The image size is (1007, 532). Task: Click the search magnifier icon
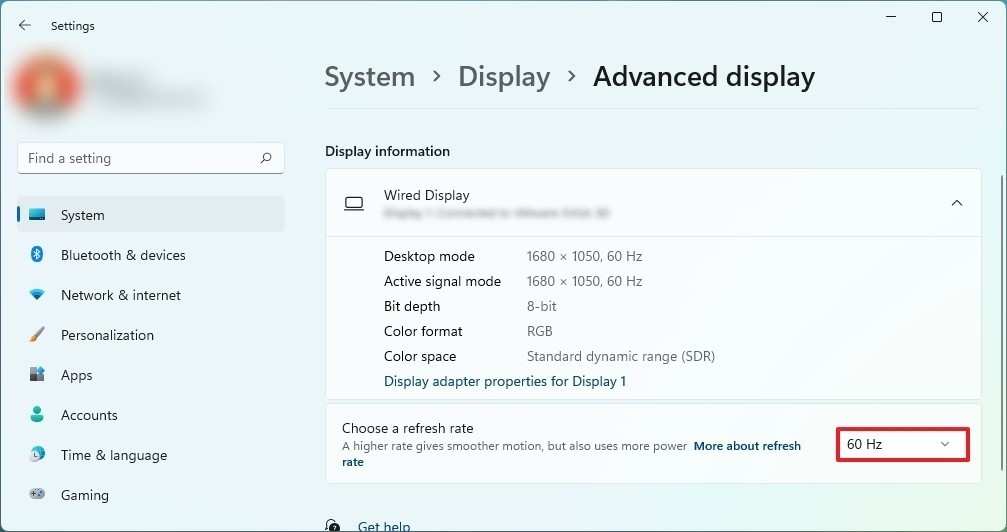pyautogui.click(x=266, y=158)
